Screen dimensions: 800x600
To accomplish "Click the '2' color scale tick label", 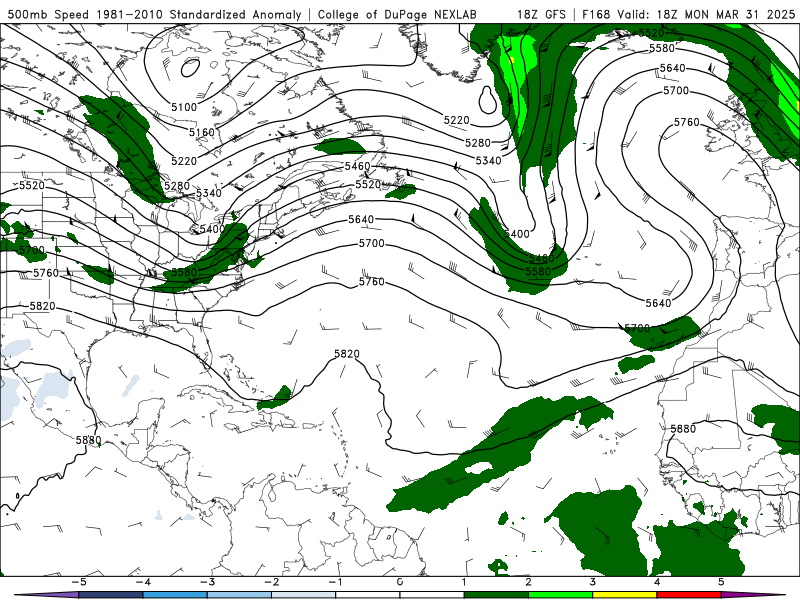I will pyautogui.click(x=529, y=582).
